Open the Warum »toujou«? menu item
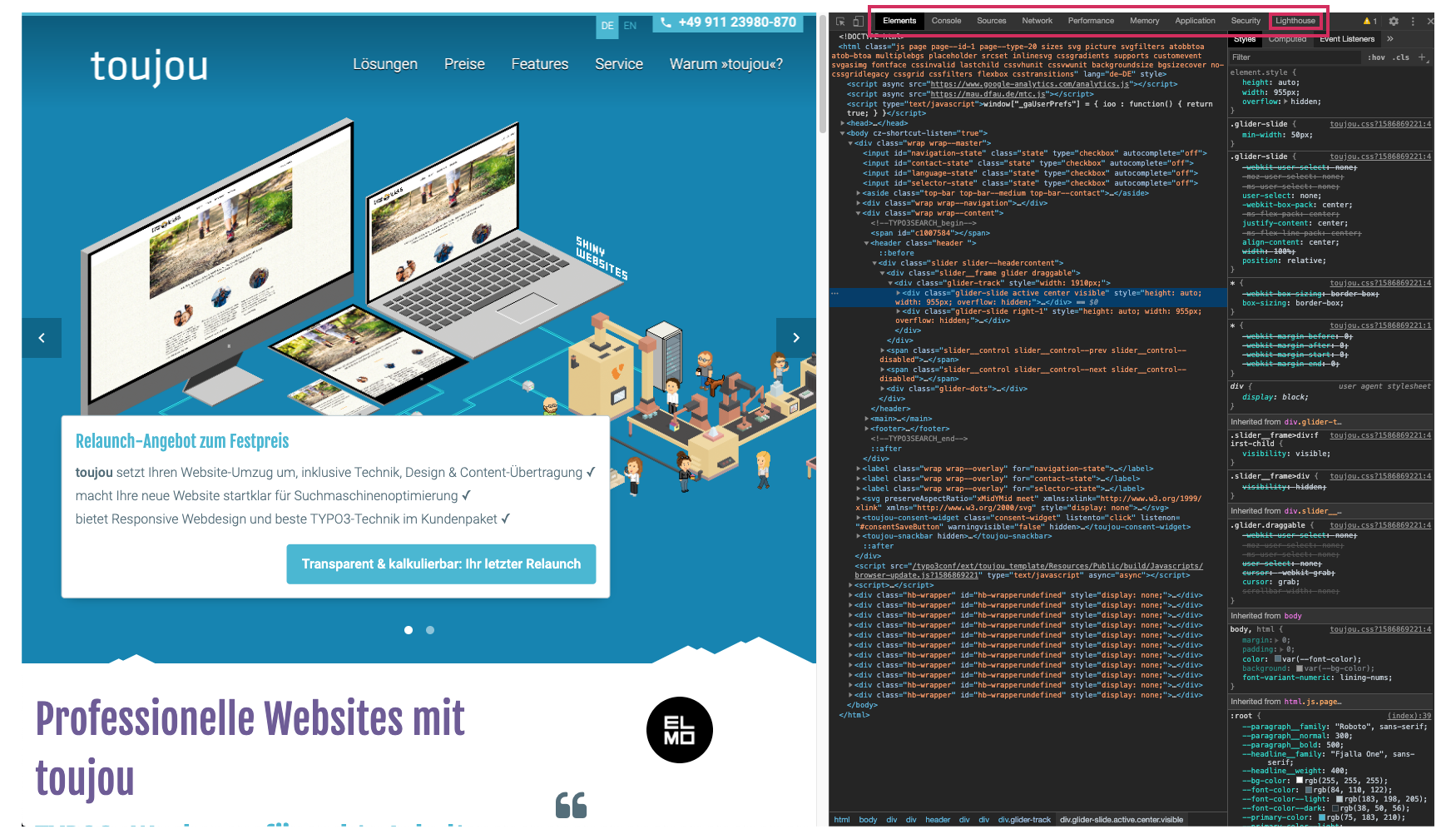The height and width of the screenshot is (839, 1456). click(726, 64)
